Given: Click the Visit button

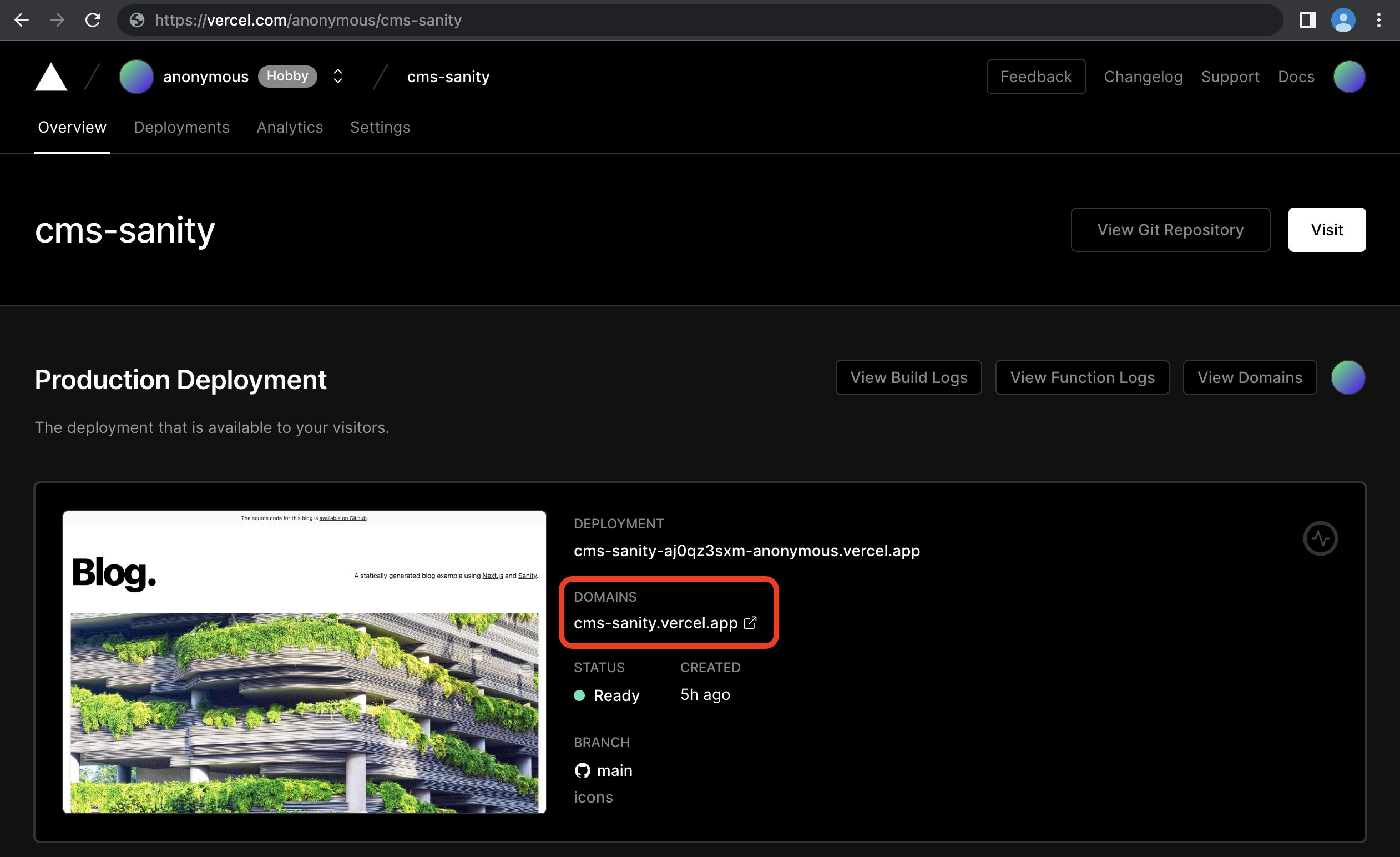Looking at the screenshot, I should click(1328, 229).
